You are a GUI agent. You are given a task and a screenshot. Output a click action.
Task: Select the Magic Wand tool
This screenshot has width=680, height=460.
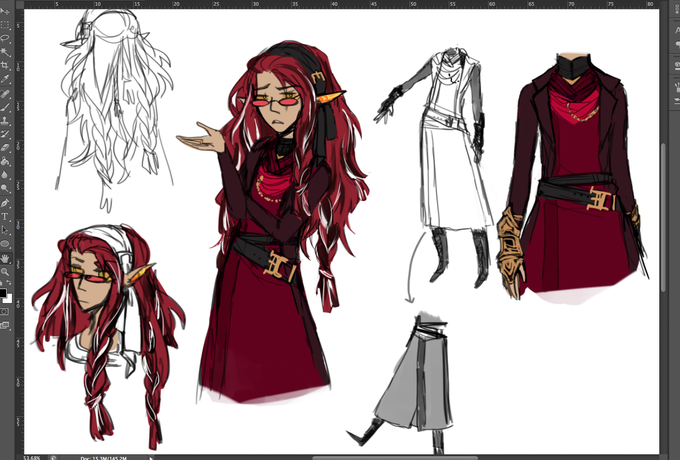pyautogui.click(x=5, y=52)
